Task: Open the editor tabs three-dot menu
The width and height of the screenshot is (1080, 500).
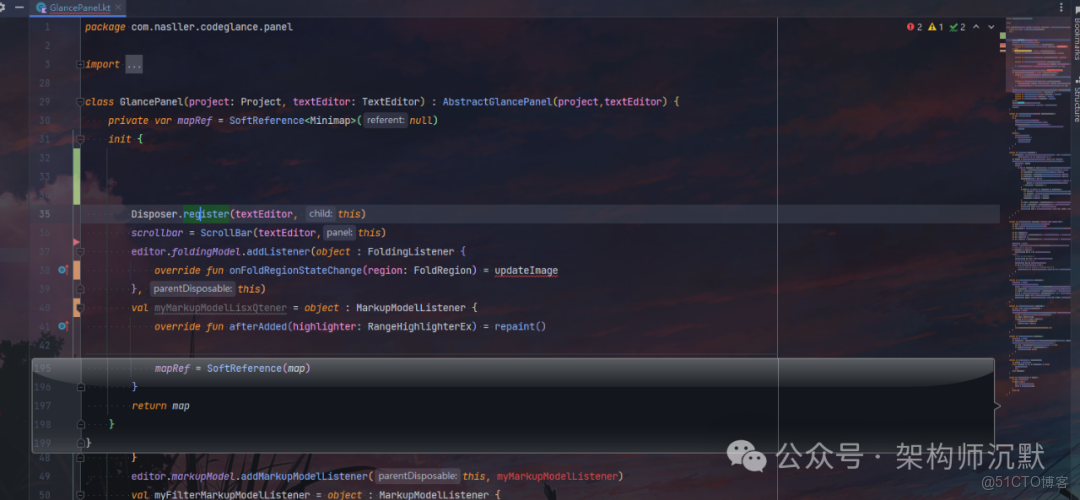Action: click(1060, 7)
